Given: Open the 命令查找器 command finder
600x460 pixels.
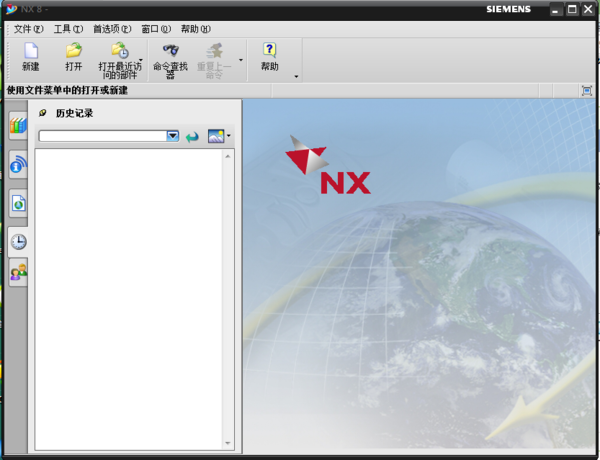Looking at the screenshot, I should pos(170,51).
